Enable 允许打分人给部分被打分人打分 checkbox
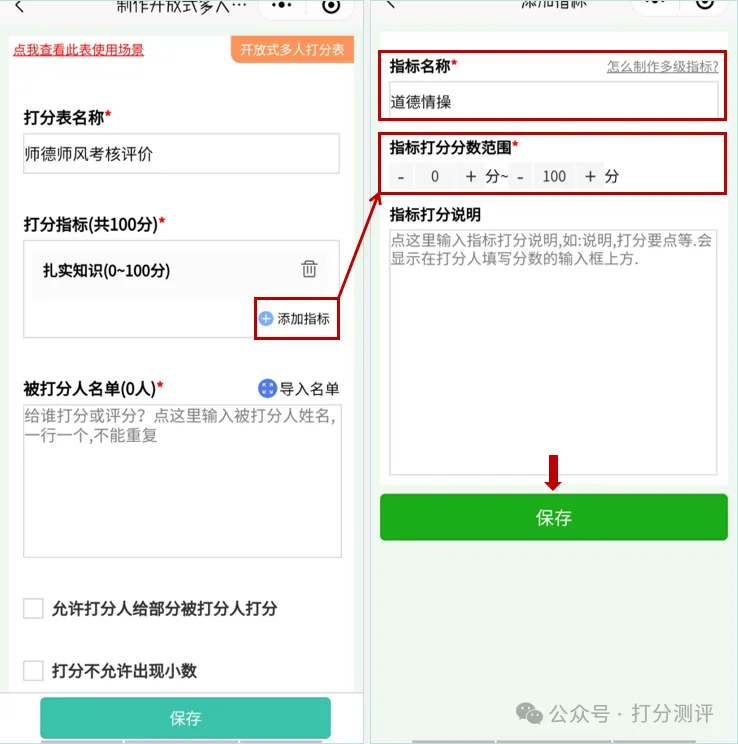 (33, 608)
